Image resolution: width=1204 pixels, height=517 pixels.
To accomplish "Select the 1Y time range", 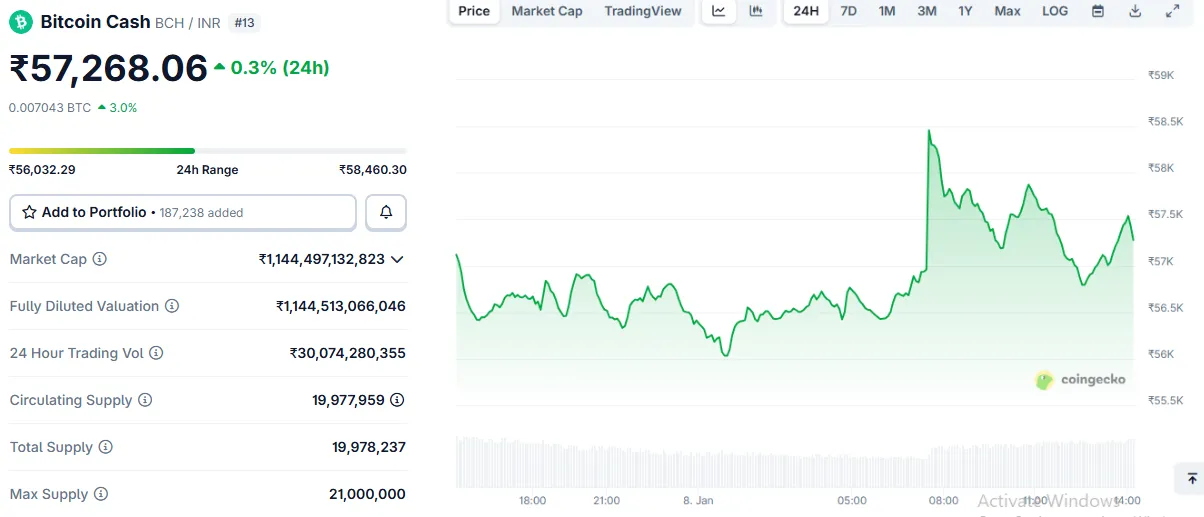I will point(965,11).
